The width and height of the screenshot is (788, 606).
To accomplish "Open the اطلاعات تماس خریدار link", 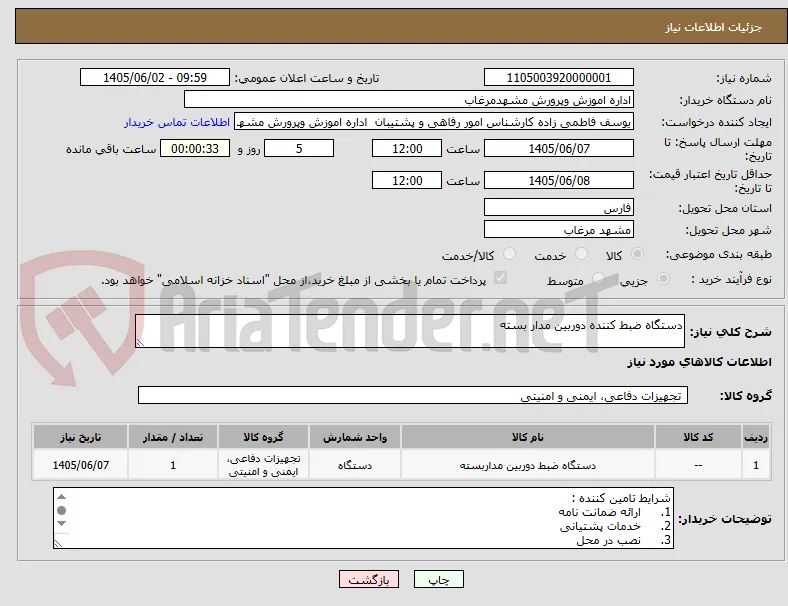I will 177,122.
